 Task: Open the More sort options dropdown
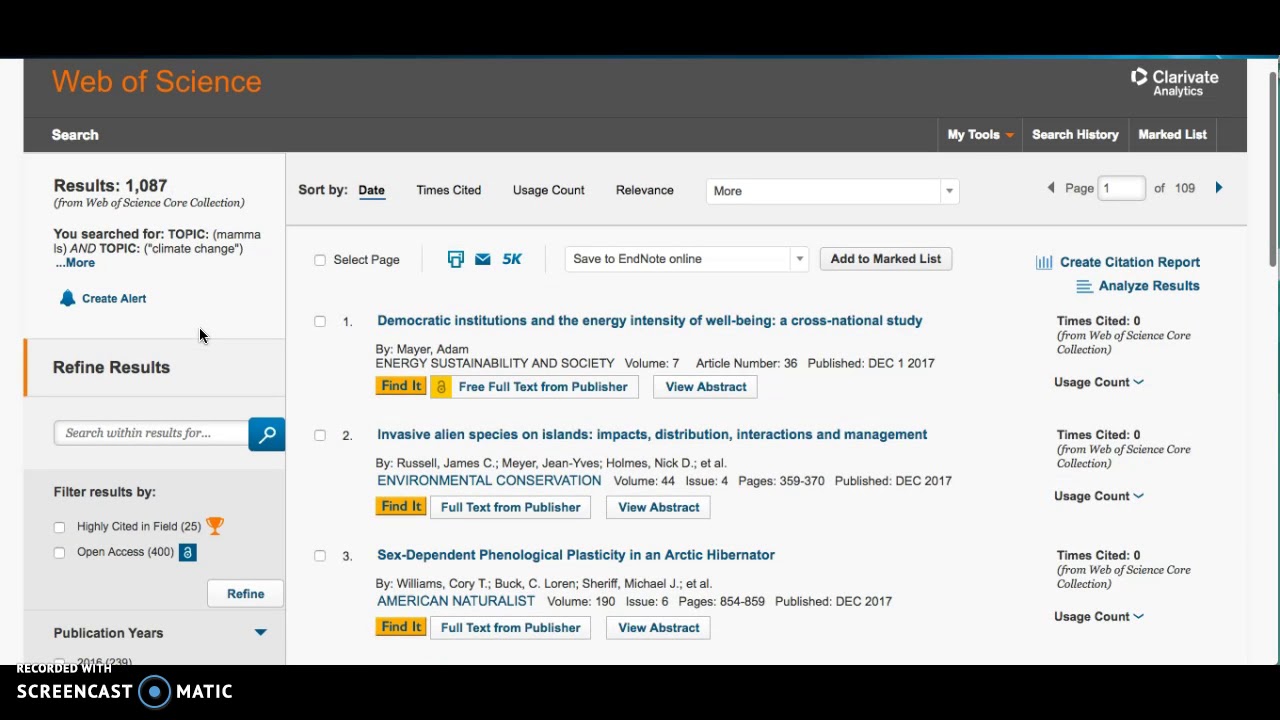click(x=832, y=191)
